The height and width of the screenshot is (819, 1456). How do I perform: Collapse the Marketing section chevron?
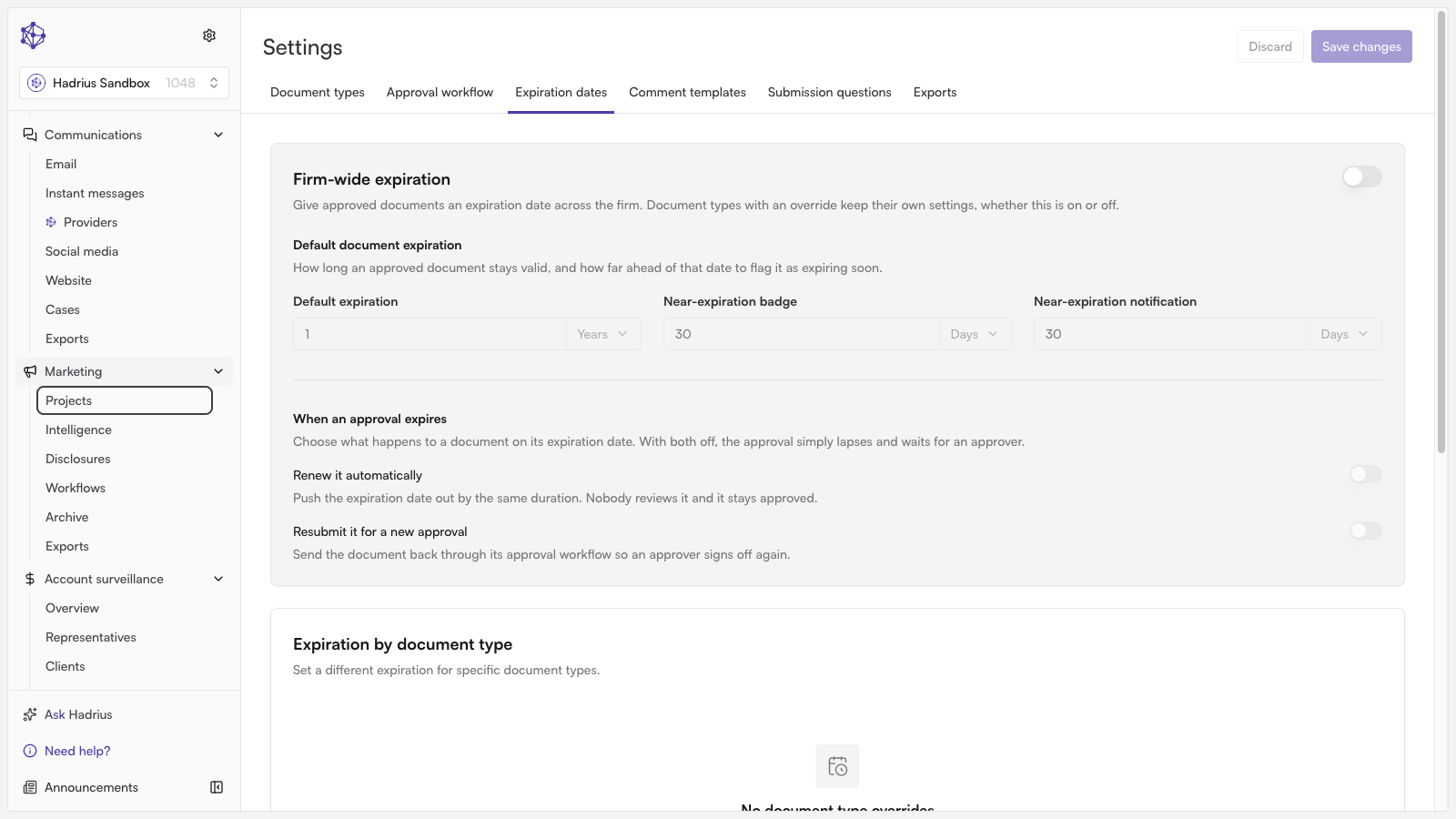[218, 371]
